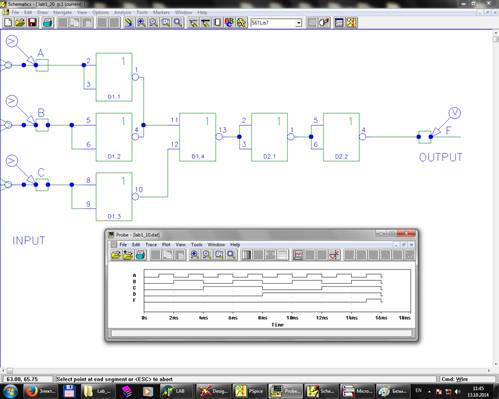The height and width of the screenshot is (399, 499).
Task: Click the red Save icon in Schematics toolbar
Action: point(32,23)
